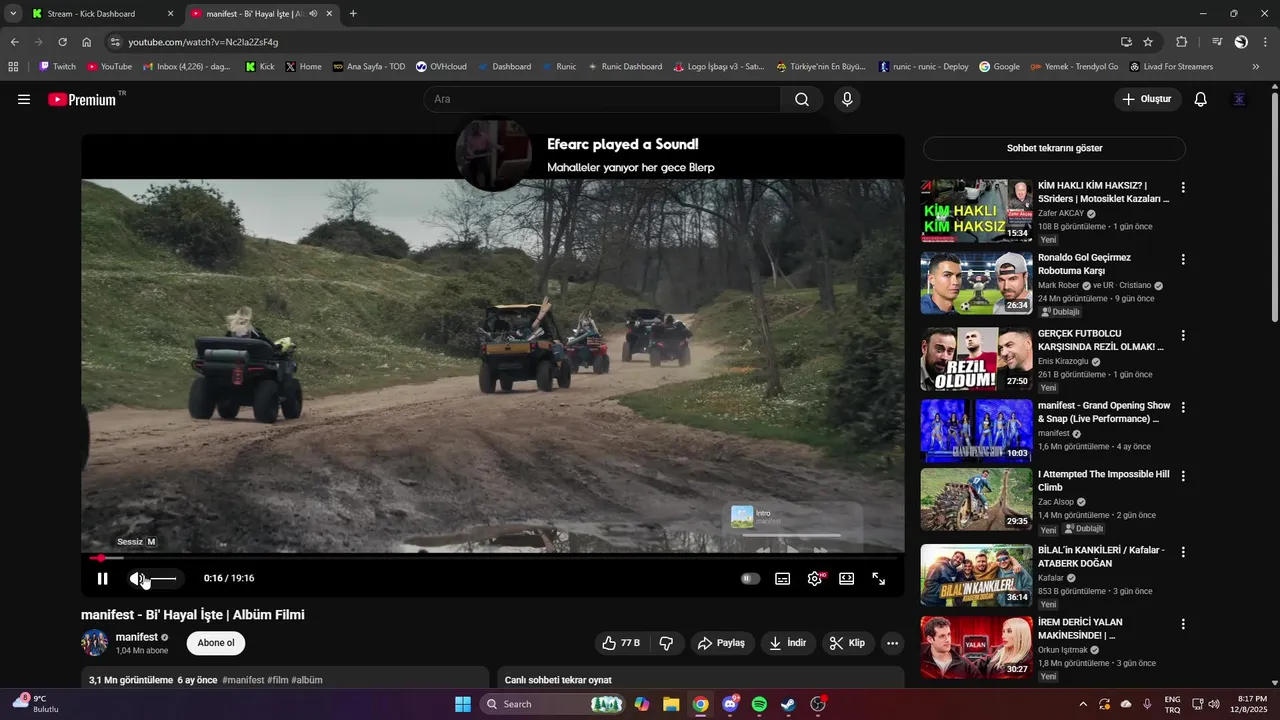Focus the Ara search field

tap(602, 99)
